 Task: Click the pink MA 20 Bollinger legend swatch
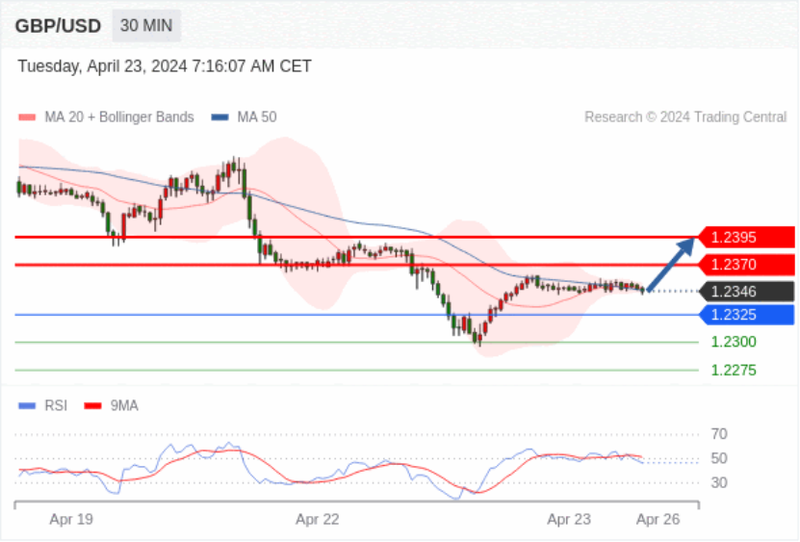tap(27, 117)
